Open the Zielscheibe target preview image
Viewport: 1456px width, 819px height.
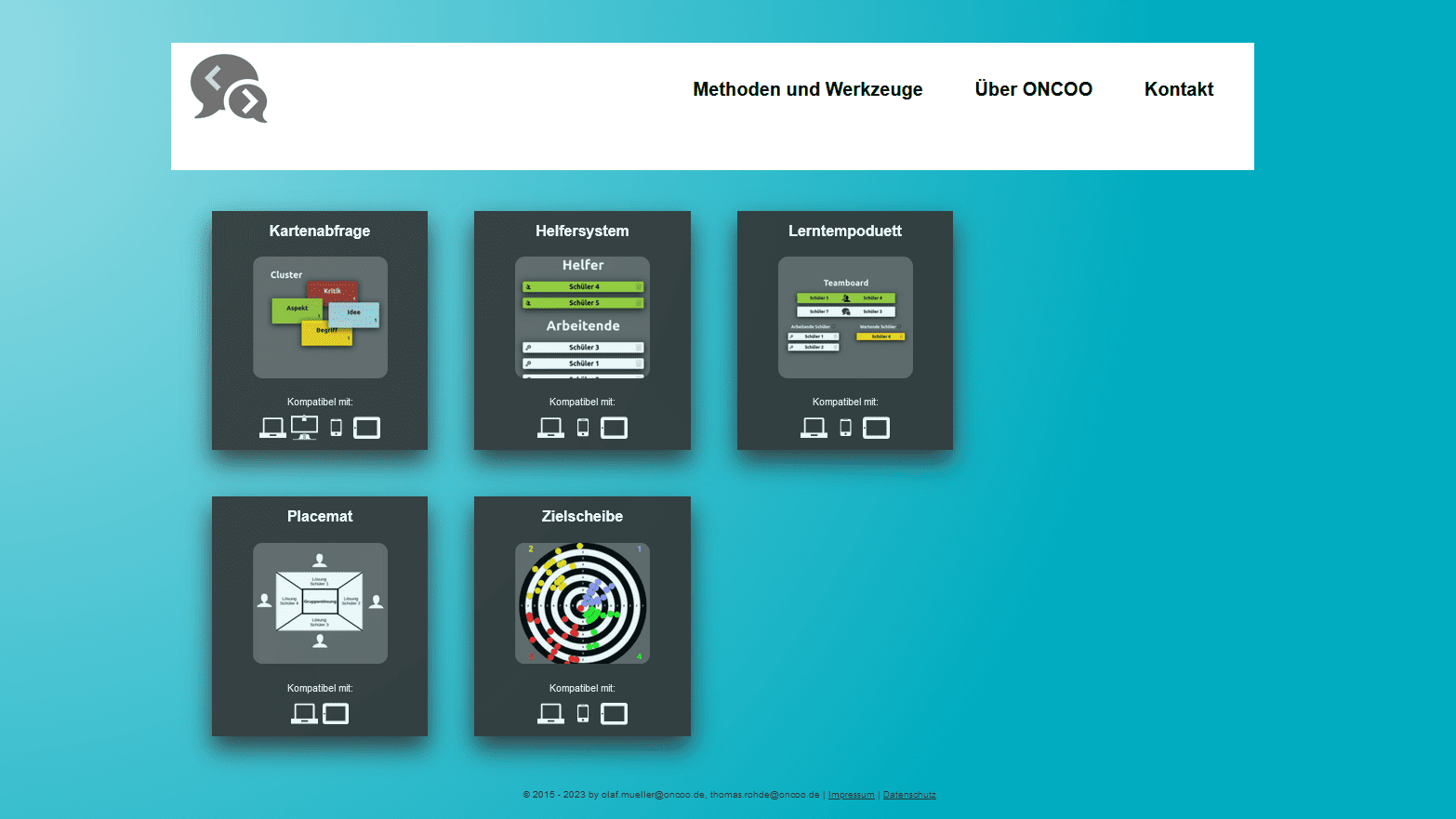pyautogui.click(x=582, y=602)
